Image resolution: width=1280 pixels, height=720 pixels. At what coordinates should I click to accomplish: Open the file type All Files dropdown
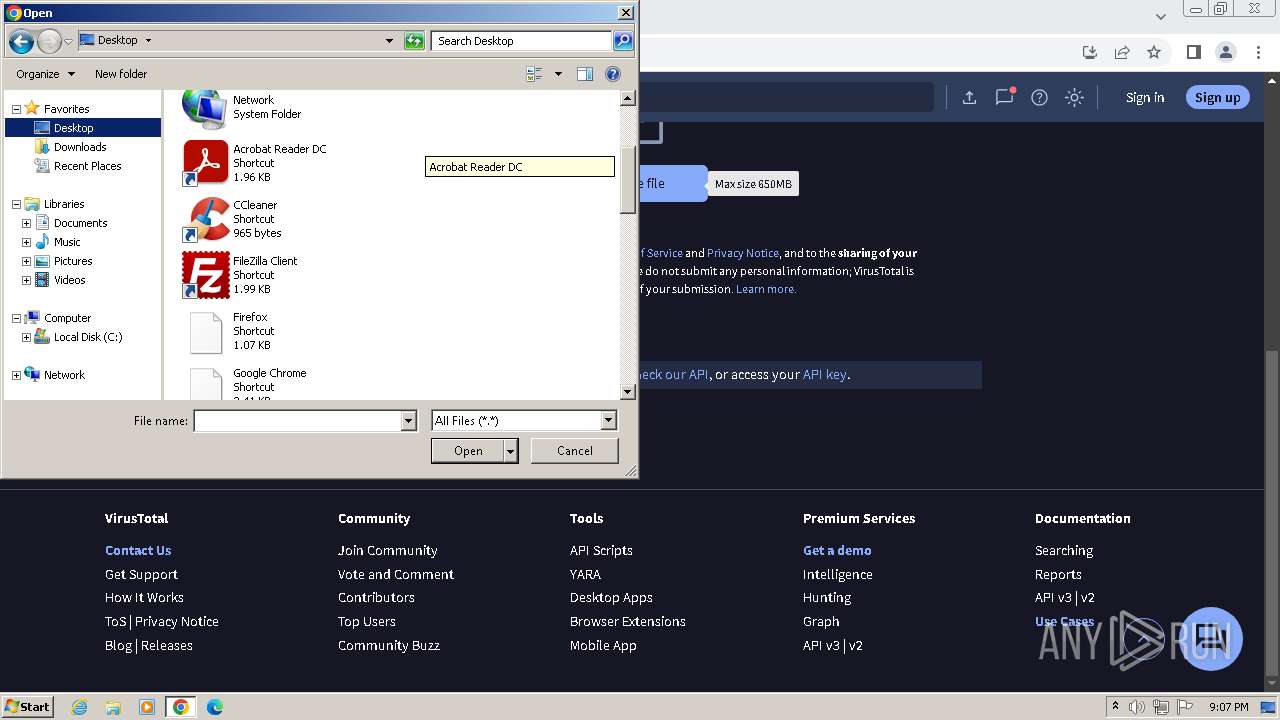pos(608,421)
